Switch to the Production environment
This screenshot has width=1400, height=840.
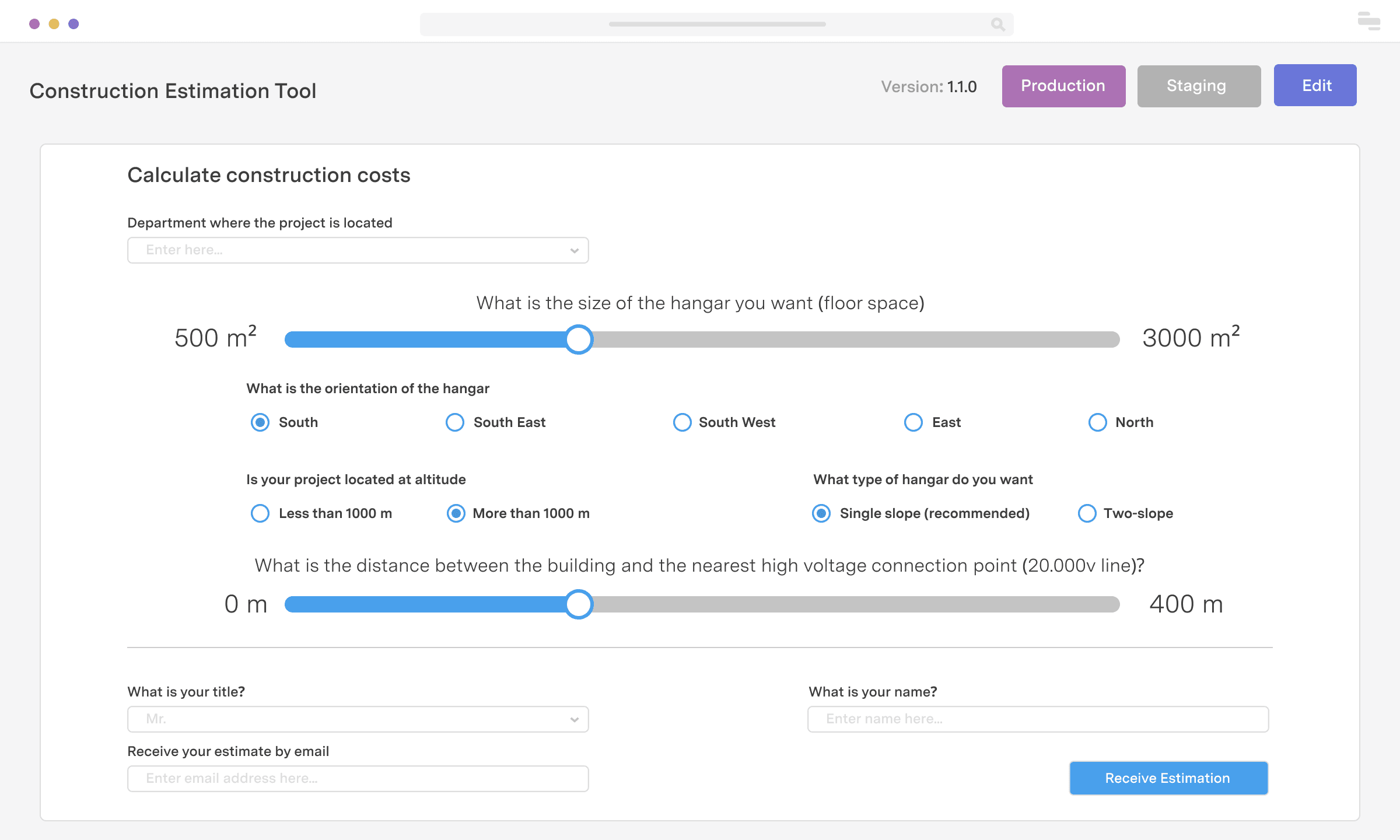(1063, 86)
